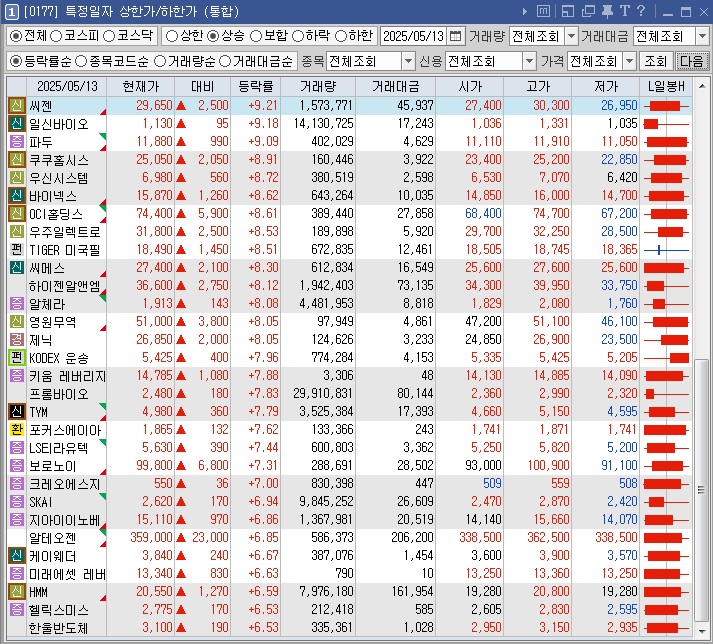Click the candle bar chart for 씨젠
This screenshot has width=713, height=644.
(666, 106)
